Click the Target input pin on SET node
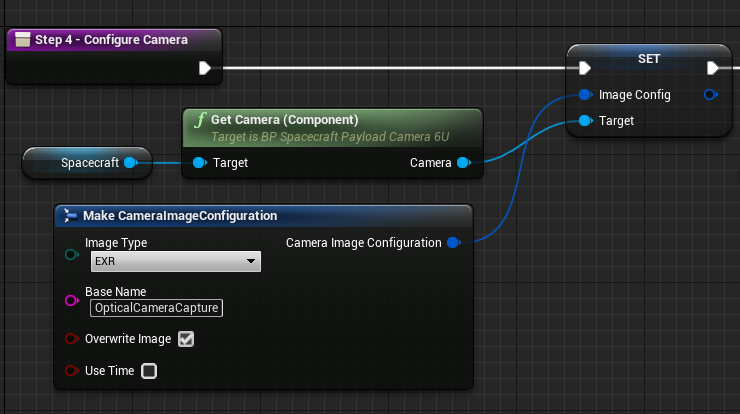Image resolution: width=740 pixels, height=414 pixels. tap(585, 121)
